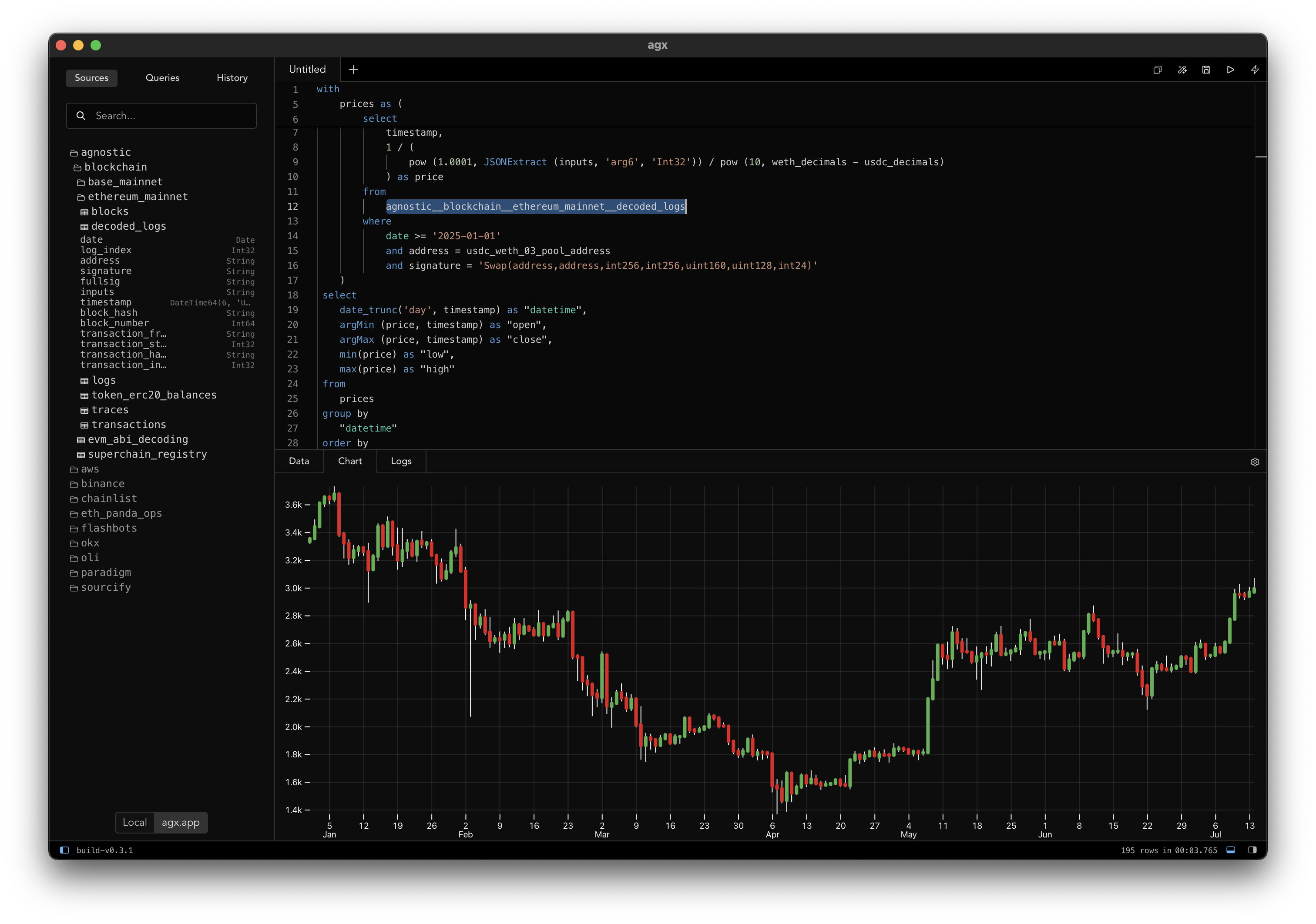
Task: Click the log_index column row
Action: pyautogui.click(x=168, y=250)
